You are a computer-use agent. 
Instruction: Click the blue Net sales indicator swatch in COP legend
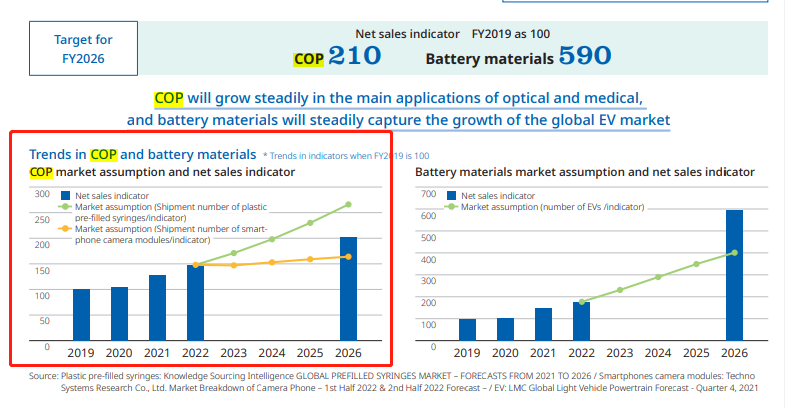tap(65, 196)
